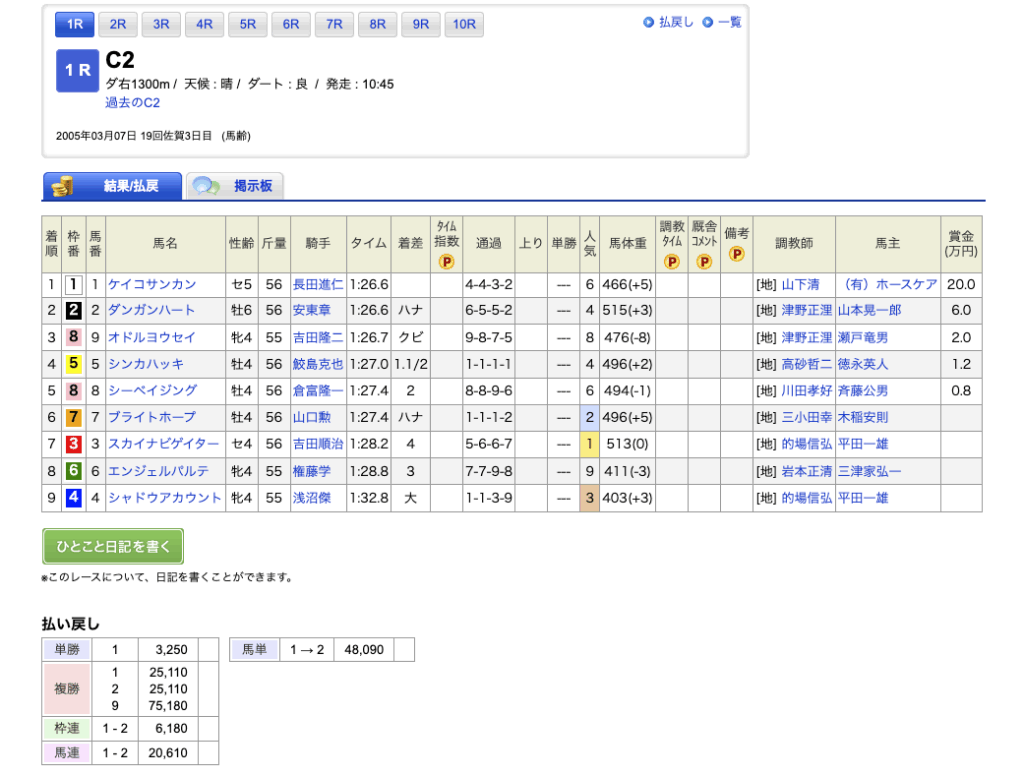Click the circle icon beside 払戻し
The height and width of the screenshot is (775, 1024).
coord(648,22)
